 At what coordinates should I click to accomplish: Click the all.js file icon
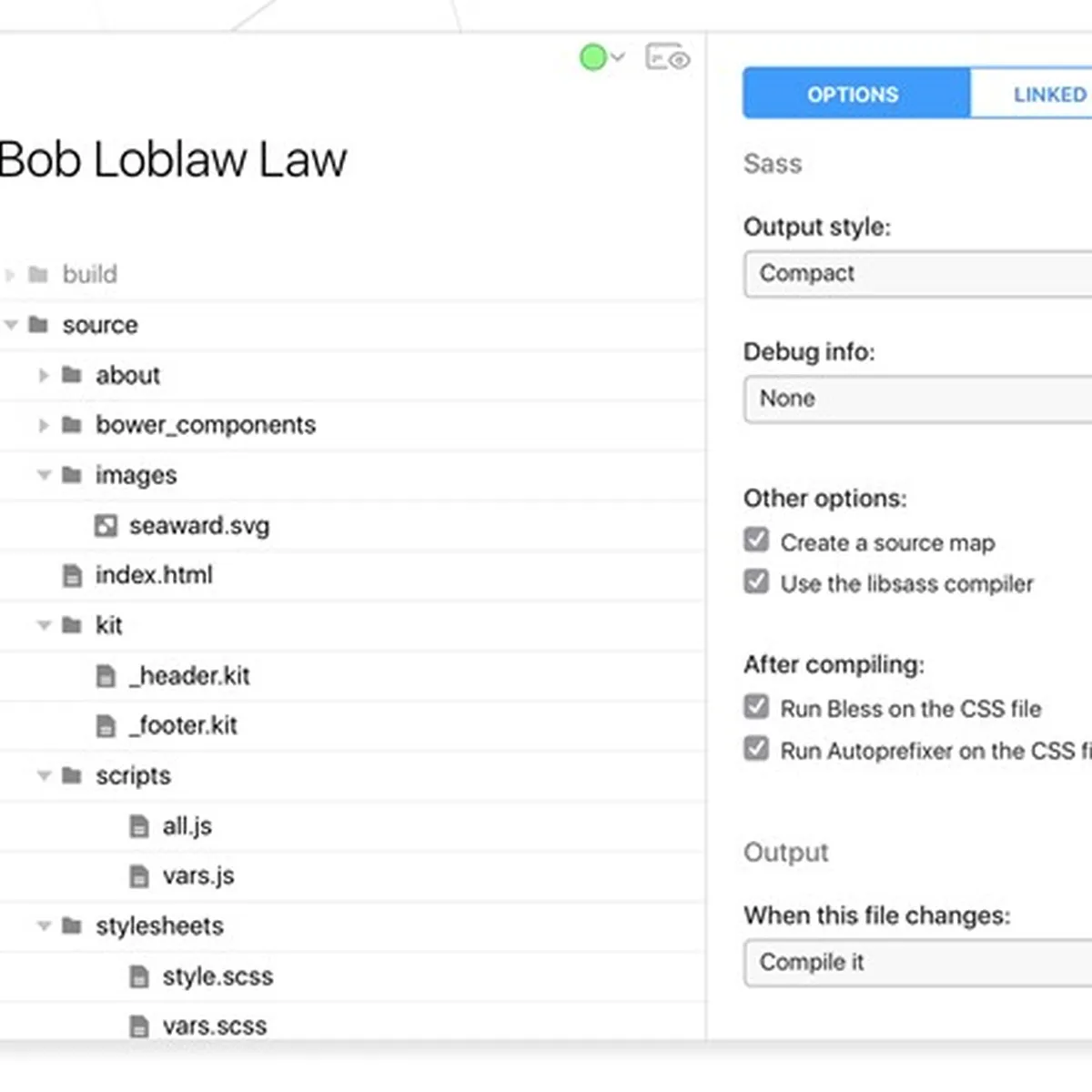coord(139,826)
